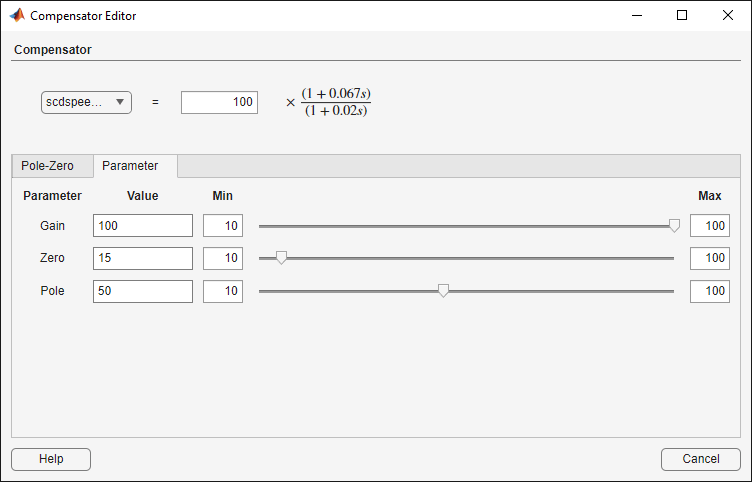The width and height of the screenshot is (752, 482).
Task: Focus the Pole Value input field
Action: click(142, 291)
